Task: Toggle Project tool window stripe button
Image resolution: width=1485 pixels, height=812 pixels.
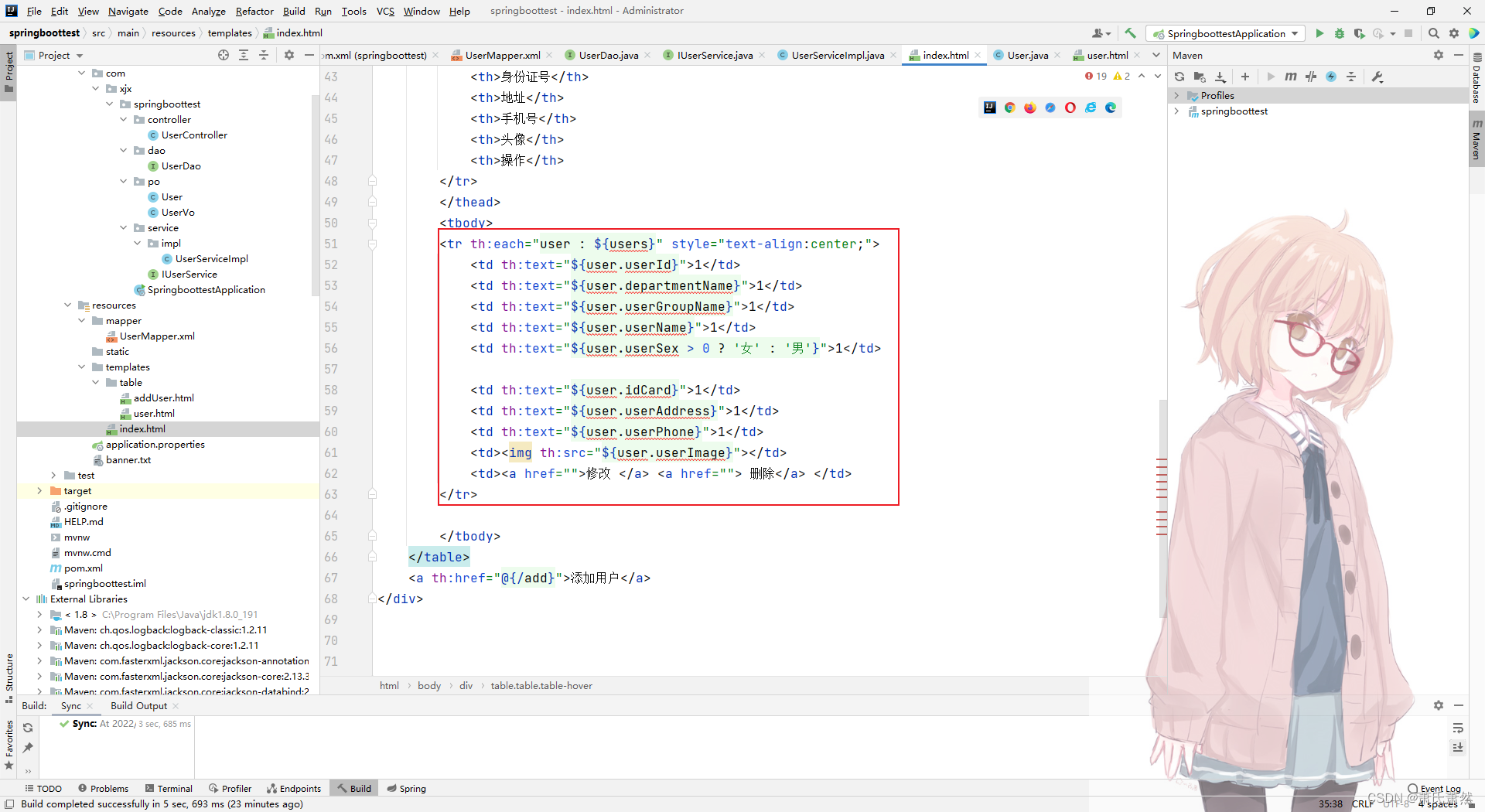Action: (x=9, y=71)
